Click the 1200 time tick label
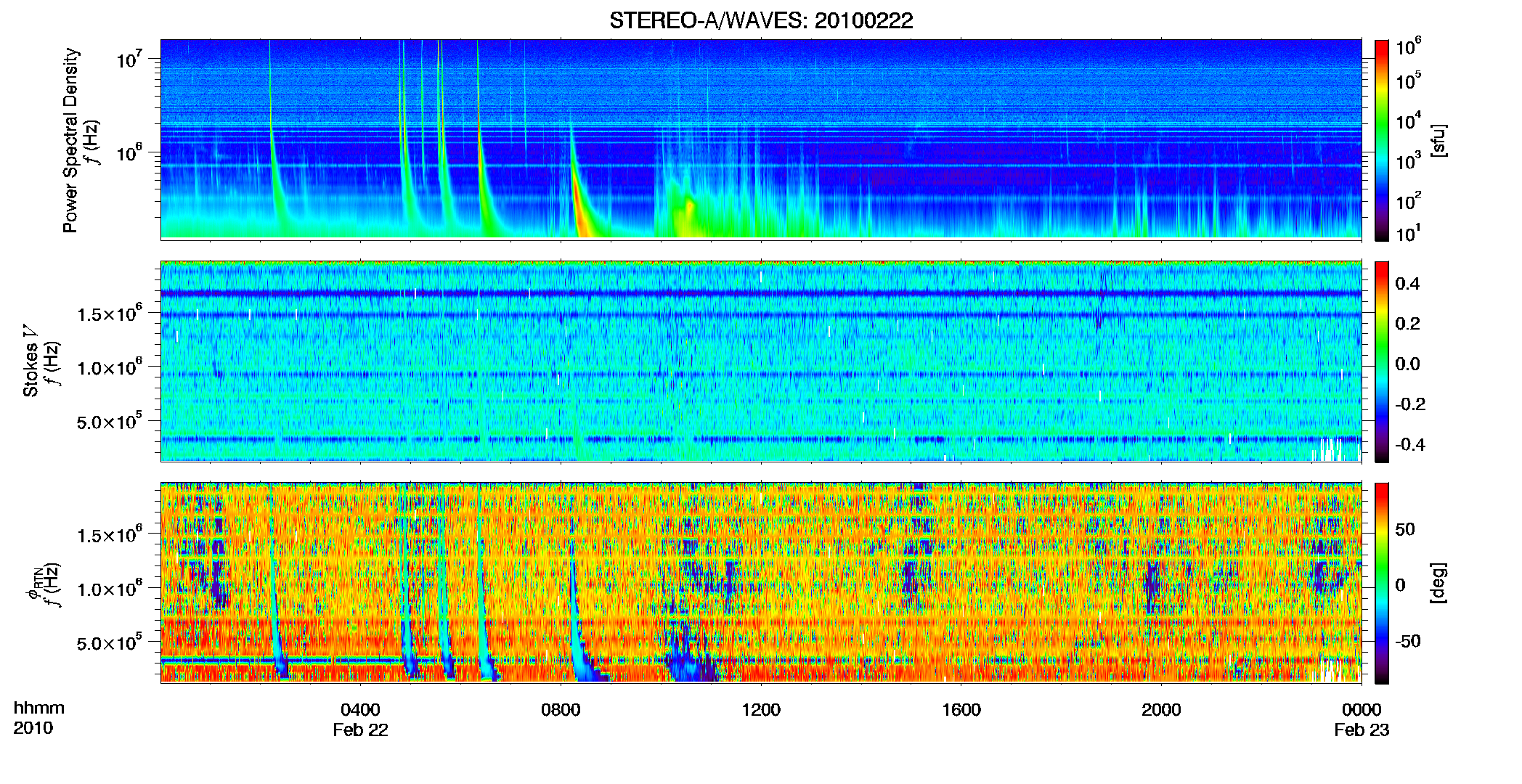The width and height of the screenshot is (1522, 784). click(x=761, y=710)
